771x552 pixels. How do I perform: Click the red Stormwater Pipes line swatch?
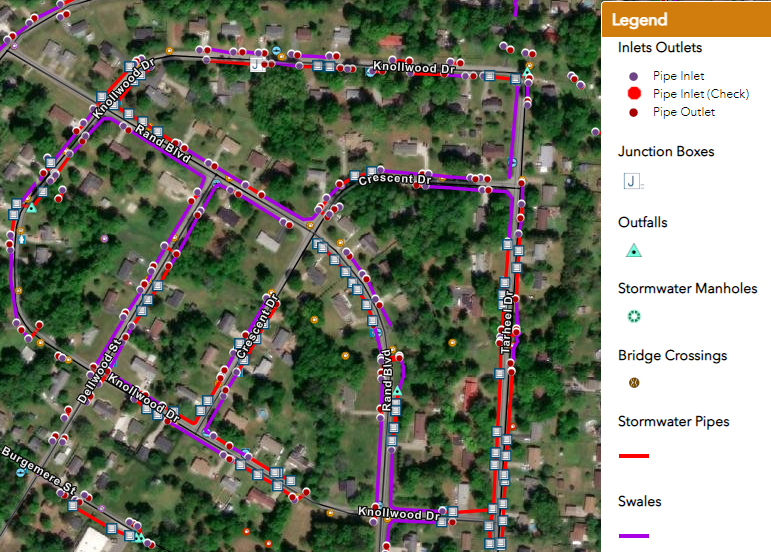(x=634, y=456)
